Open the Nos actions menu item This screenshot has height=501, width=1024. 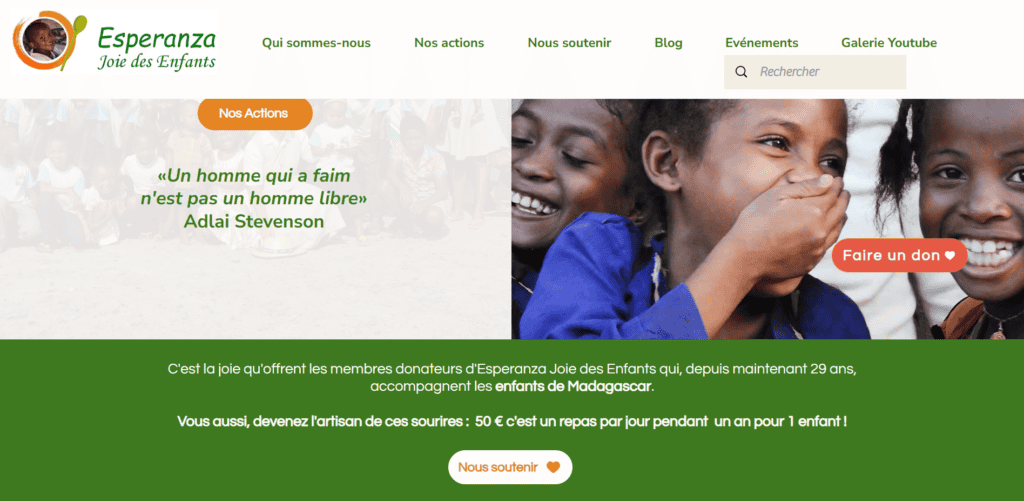point(449,43)
